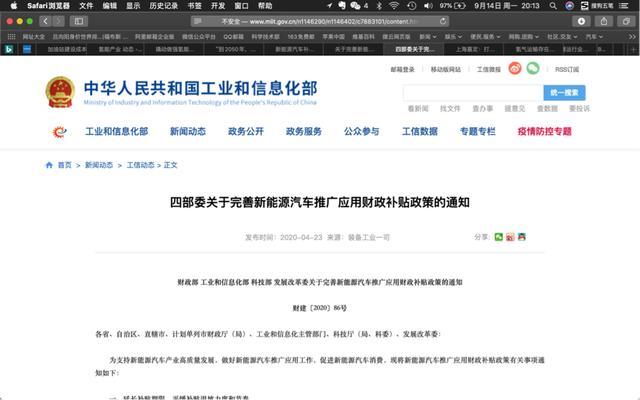Image resolution: width=640 pixels, height=400 pixels.
Task: Expand the 新闻 bookmarks folder
Action: [427, 37]
